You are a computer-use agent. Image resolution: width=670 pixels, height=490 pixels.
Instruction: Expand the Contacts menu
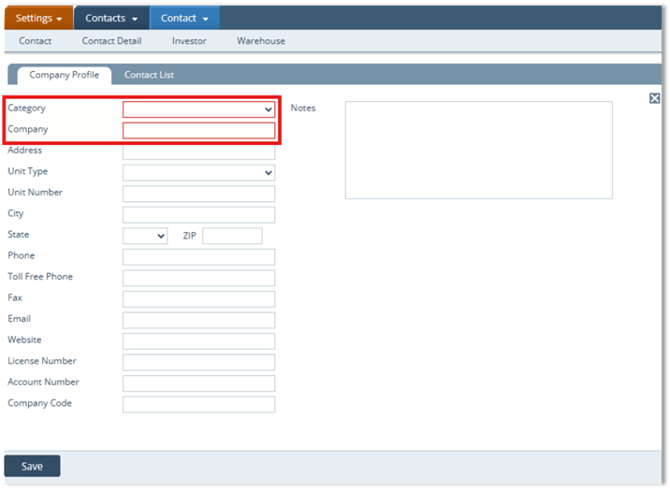point(110,18)
